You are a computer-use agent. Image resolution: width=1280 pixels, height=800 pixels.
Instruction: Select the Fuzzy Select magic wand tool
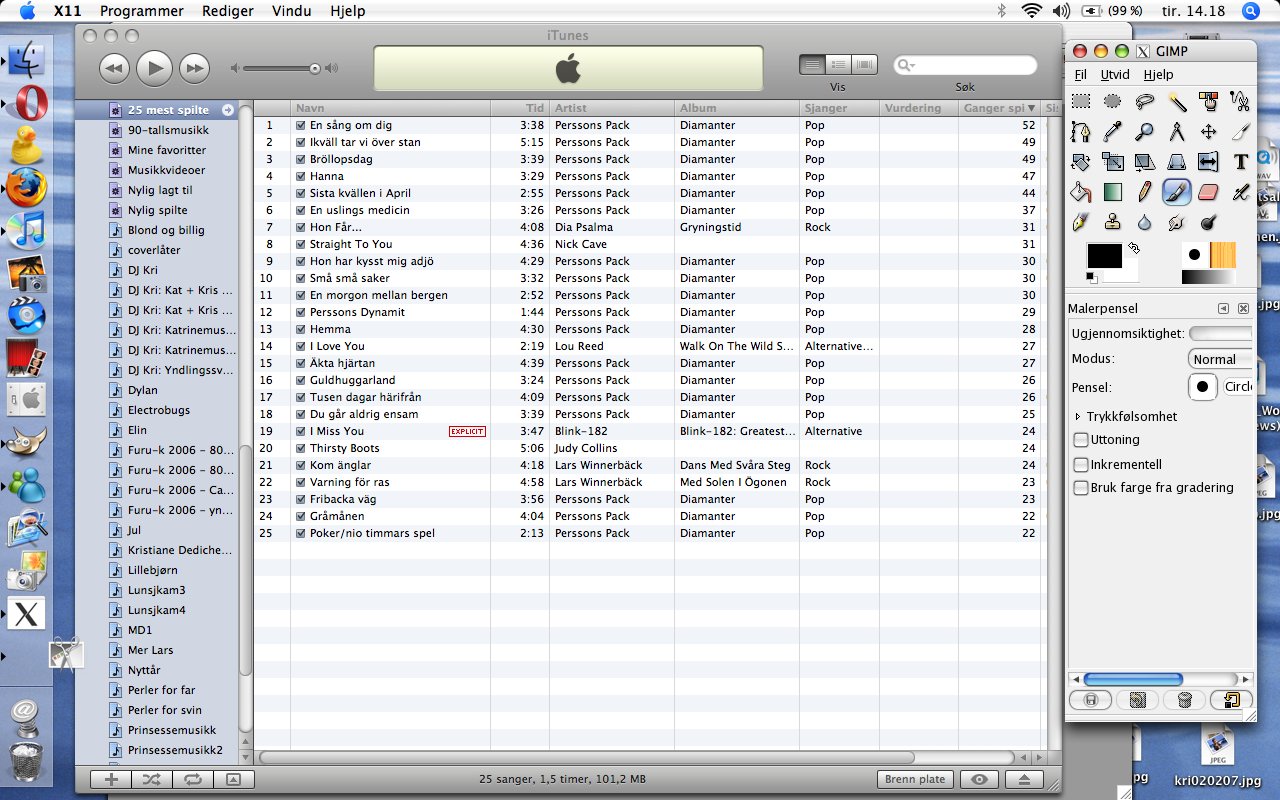pyautogui.click(x=1177, y=101)
